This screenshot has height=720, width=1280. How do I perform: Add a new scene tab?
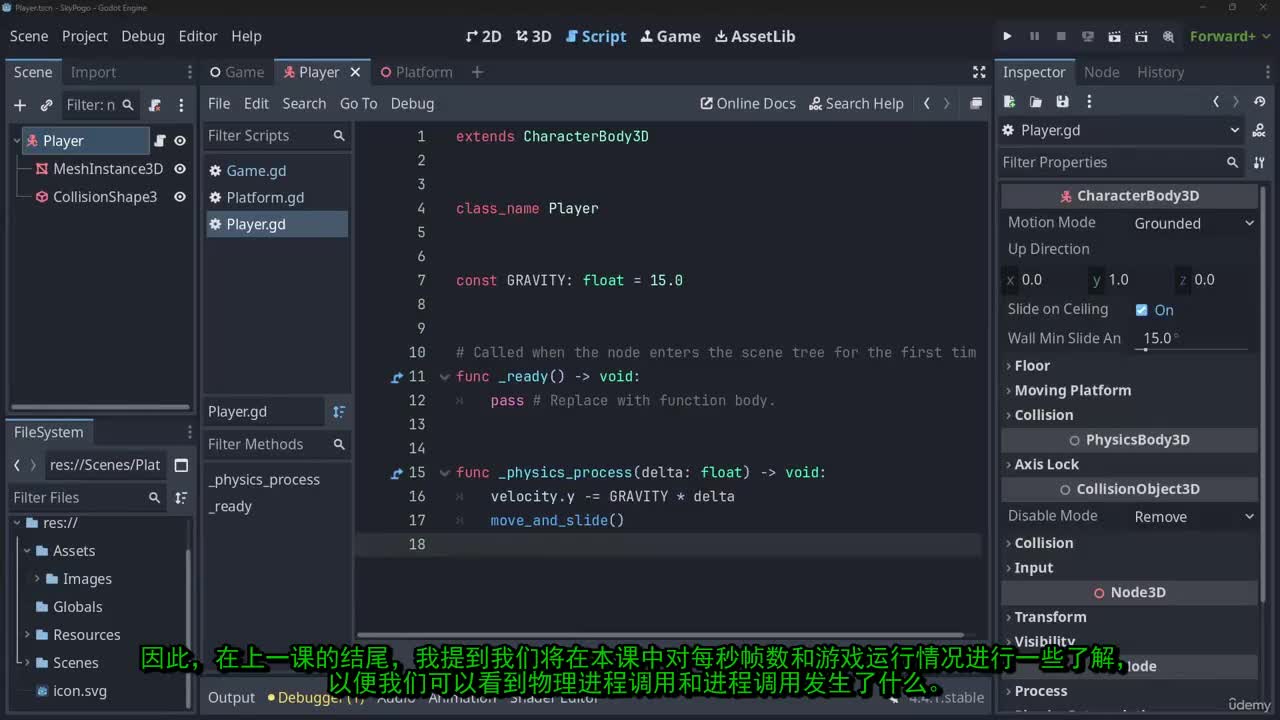477,72
